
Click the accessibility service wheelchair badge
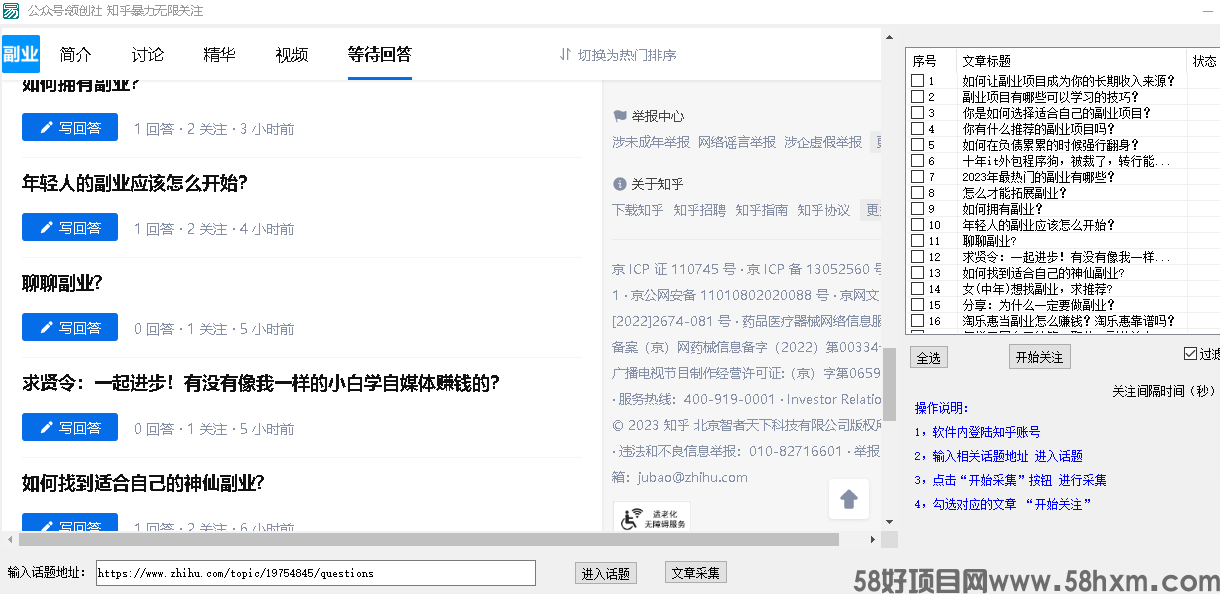(x=651, y=518)
